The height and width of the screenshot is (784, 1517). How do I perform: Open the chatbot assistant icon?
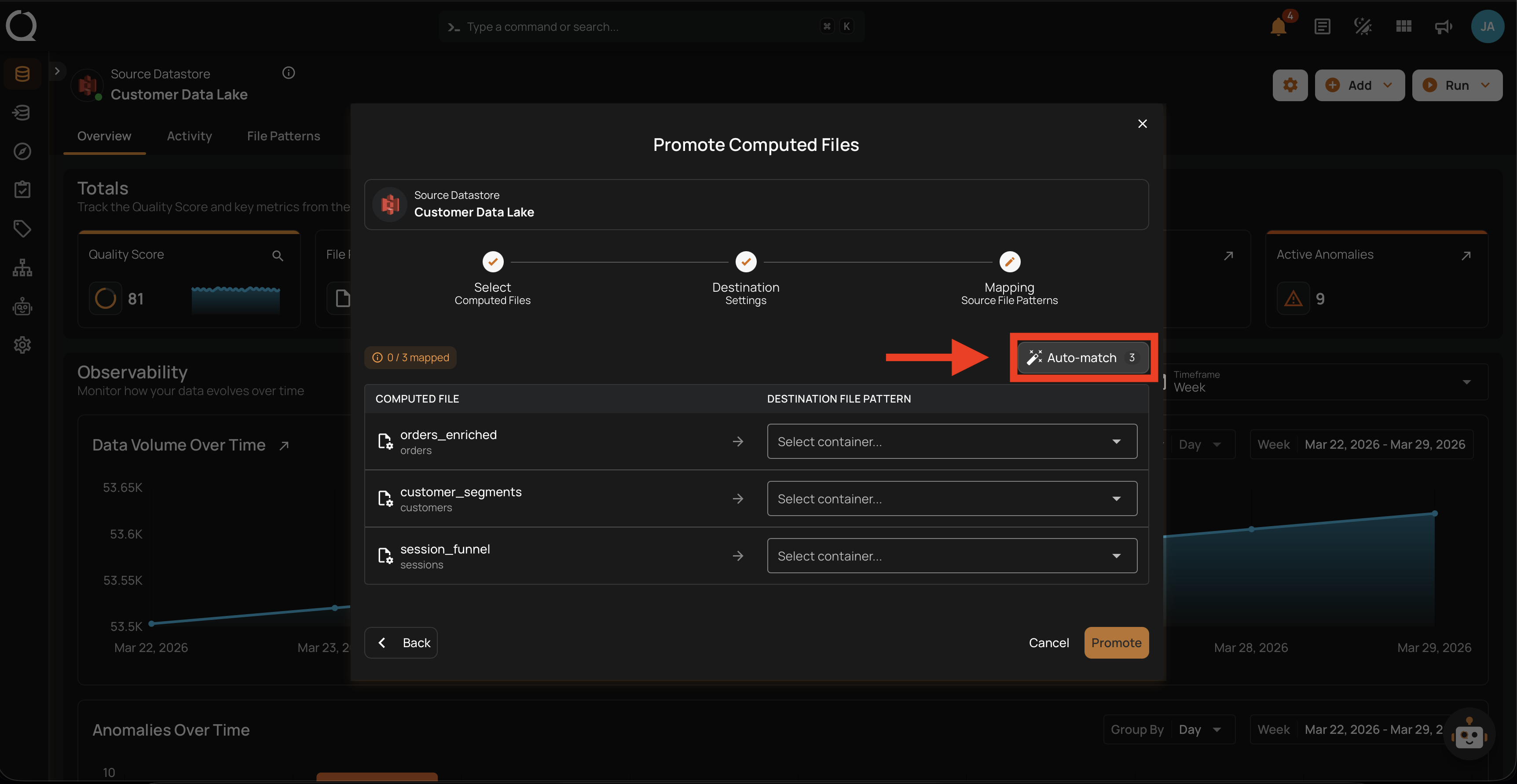click(1469, 734)
